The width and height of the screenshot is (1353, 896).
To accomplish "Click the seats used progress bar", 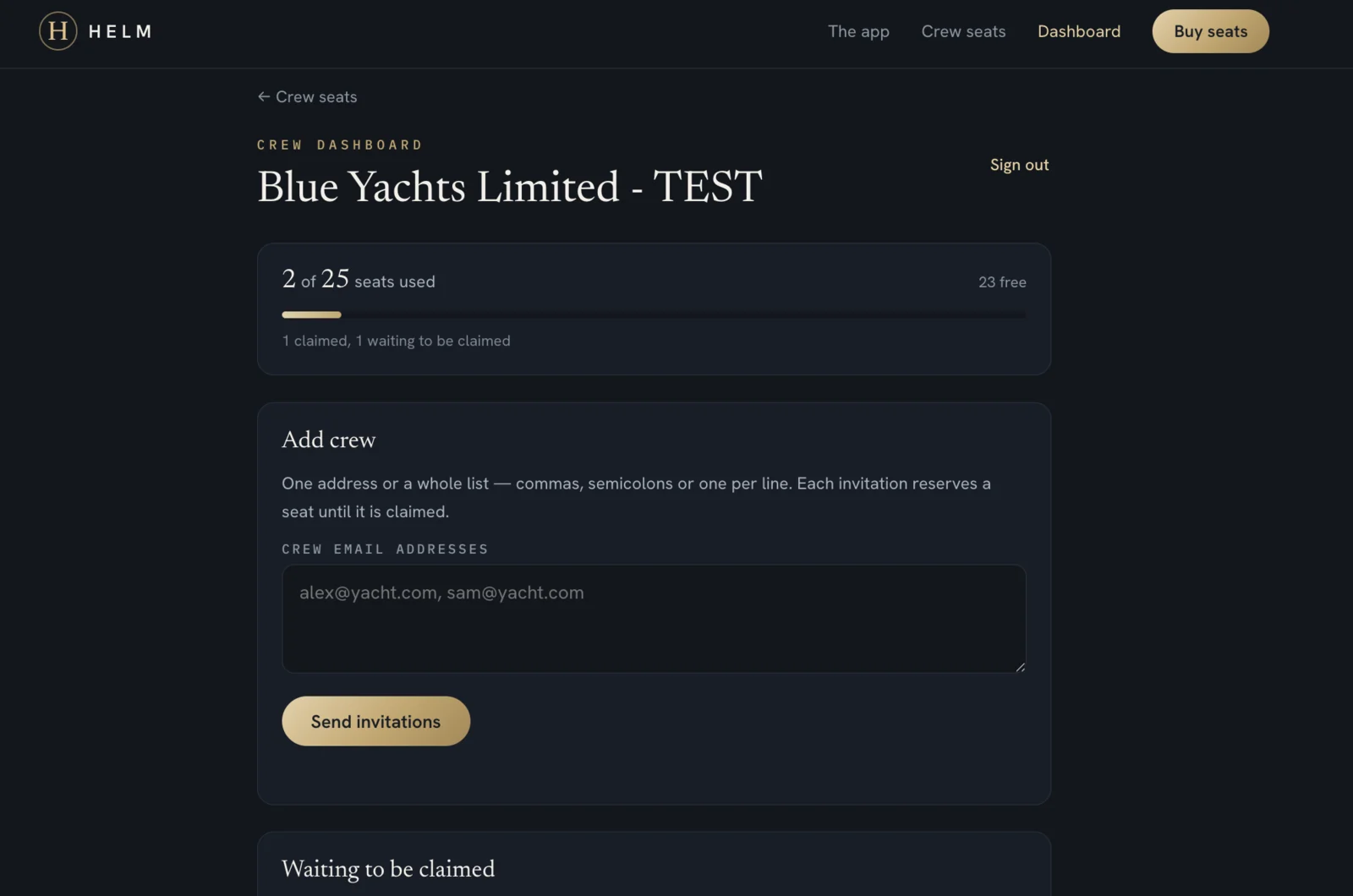I will pyautogui.click(x=654, y=314).
